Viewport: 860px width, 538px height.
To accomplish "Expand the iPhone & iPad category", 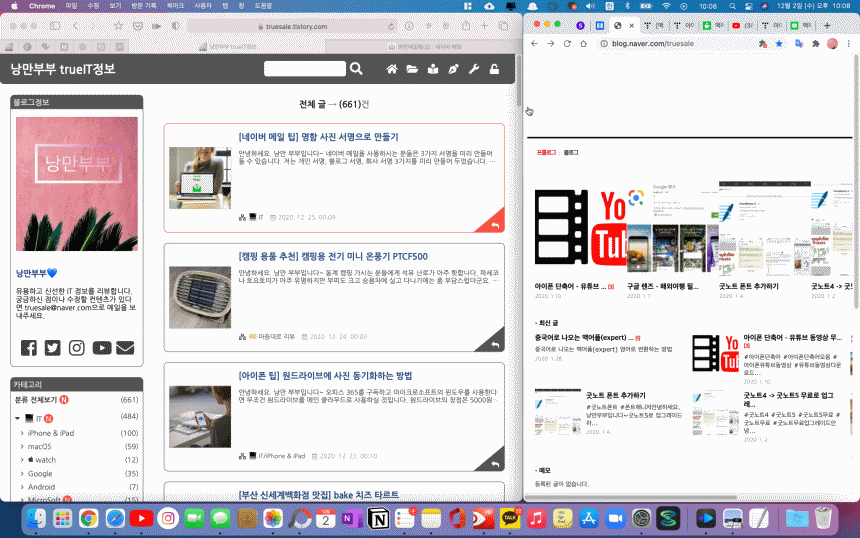I will coord(22,433).
